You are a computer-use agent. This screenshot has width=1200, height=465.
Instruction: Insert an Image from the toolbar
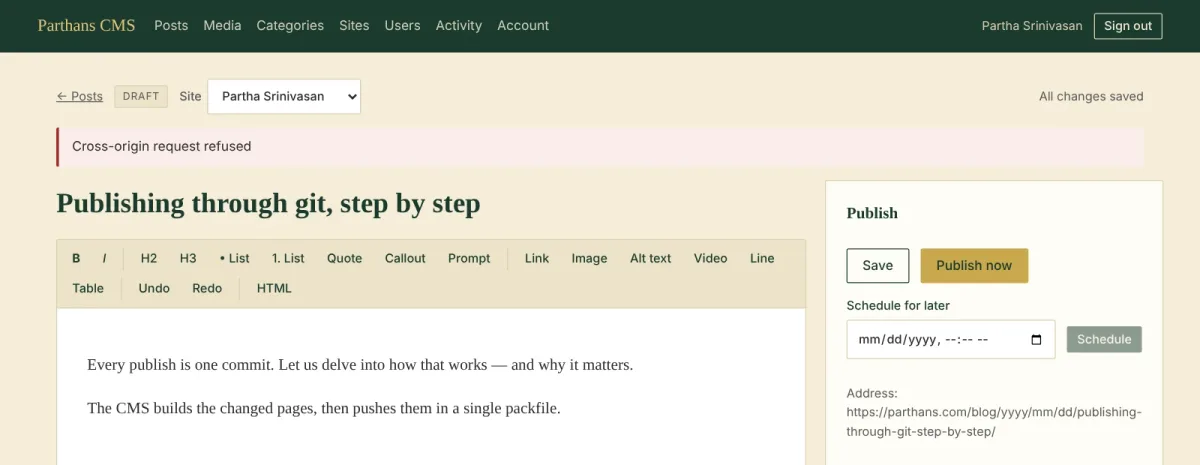click(589, 258)
